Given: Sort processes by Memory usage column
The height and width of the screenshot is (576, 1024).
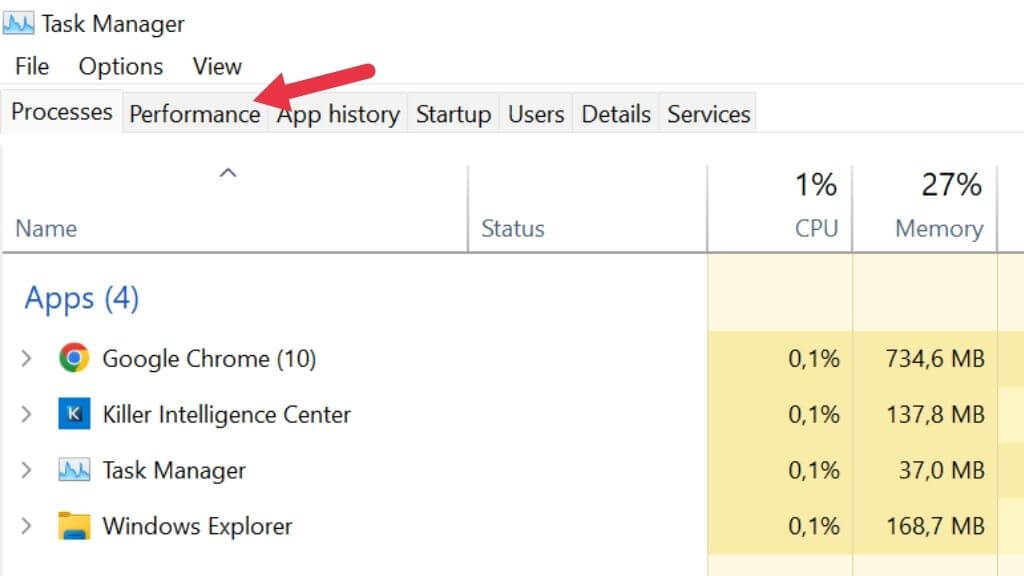Looking at the screenshot, I should pos(938,229).
